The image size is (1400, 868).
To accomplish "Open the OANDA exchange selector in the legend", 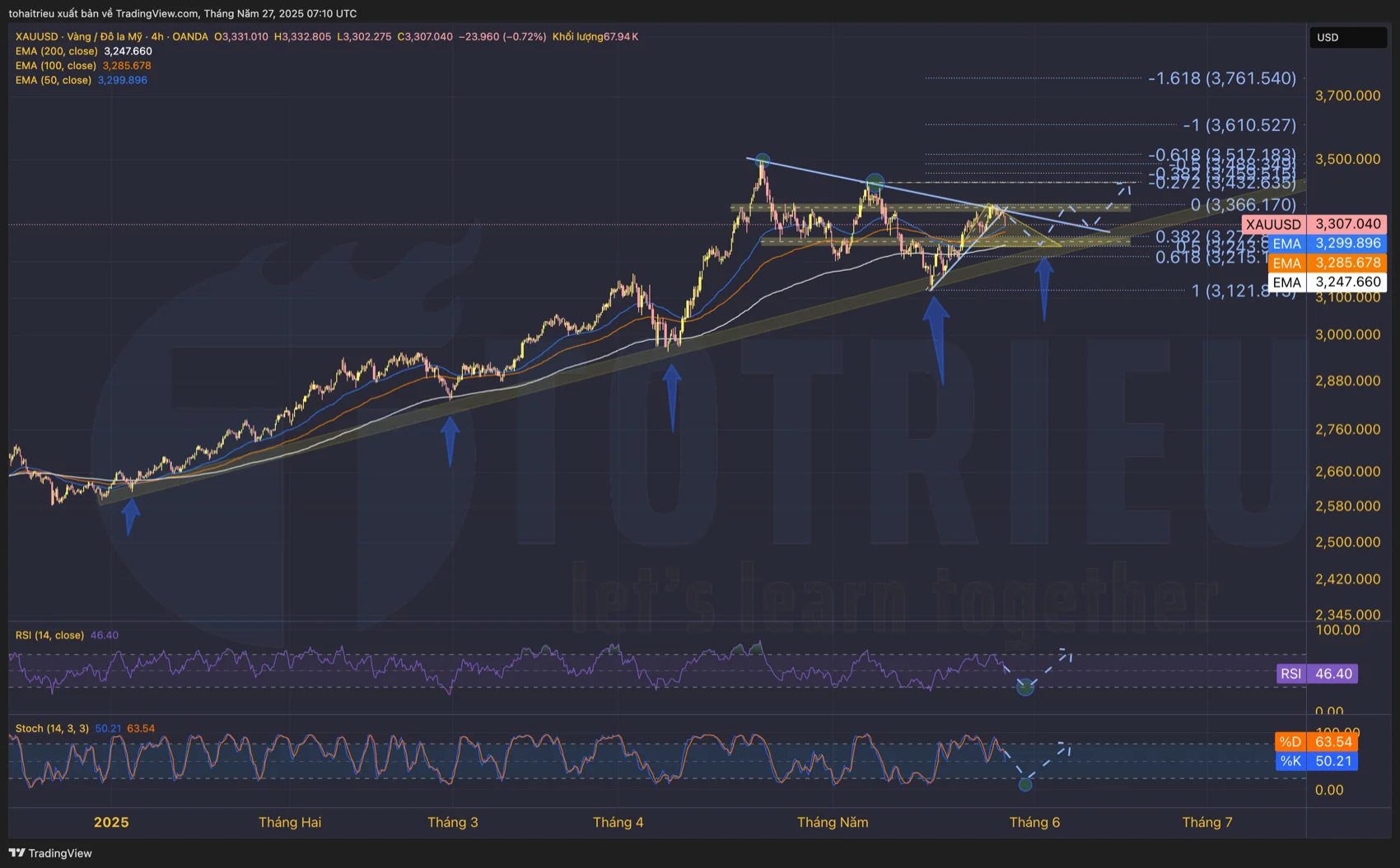I will [x=189, y=36].
